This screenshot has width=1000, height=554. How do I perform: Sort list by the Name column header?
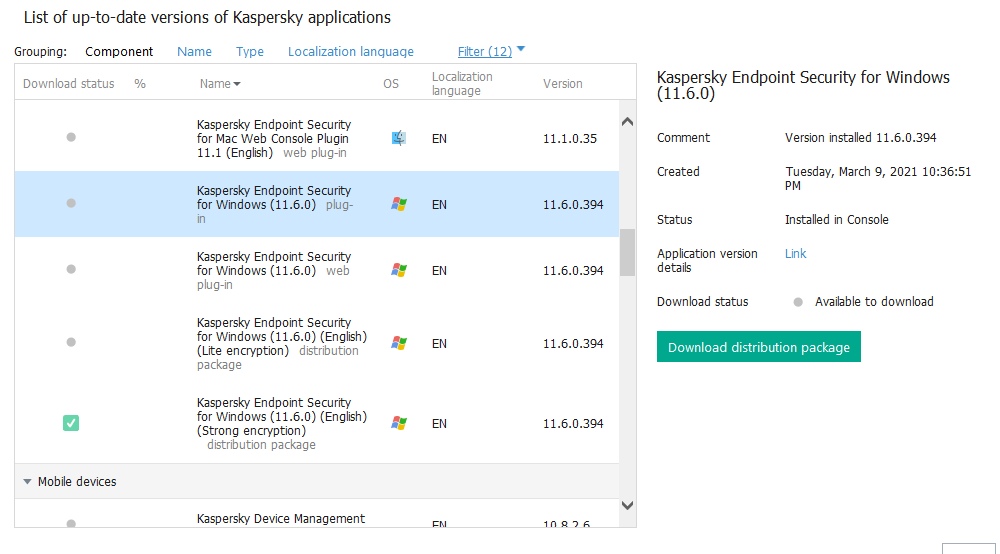(219, 84)
